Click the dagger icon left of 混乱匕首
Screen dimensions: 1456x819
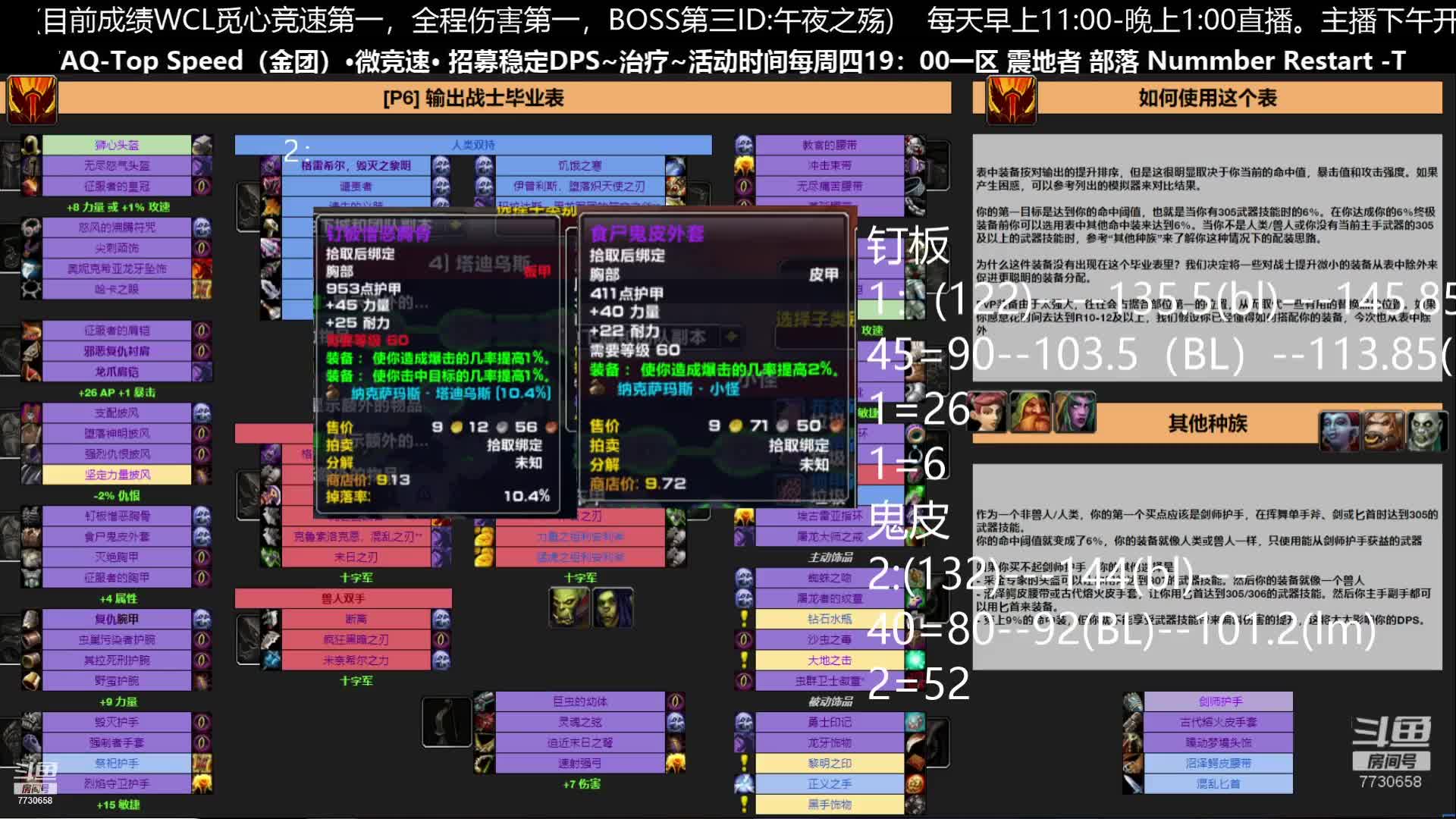1133,784
